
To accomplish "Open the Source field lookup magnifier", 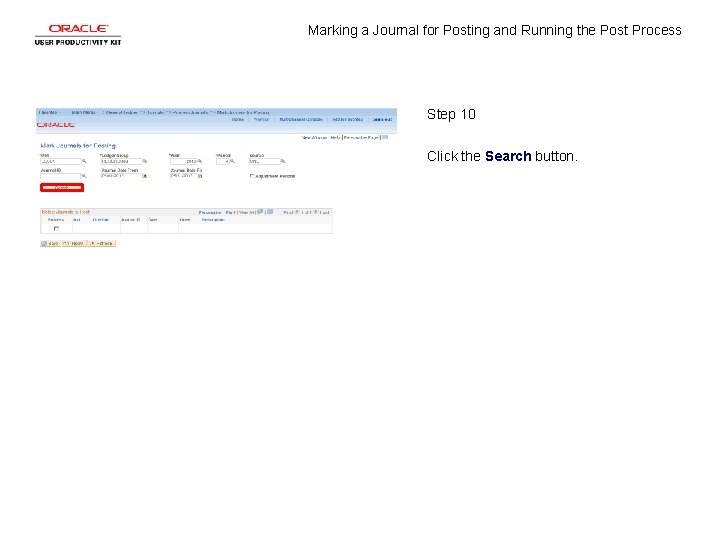I will pyautogui.click(x=283, y=161).
